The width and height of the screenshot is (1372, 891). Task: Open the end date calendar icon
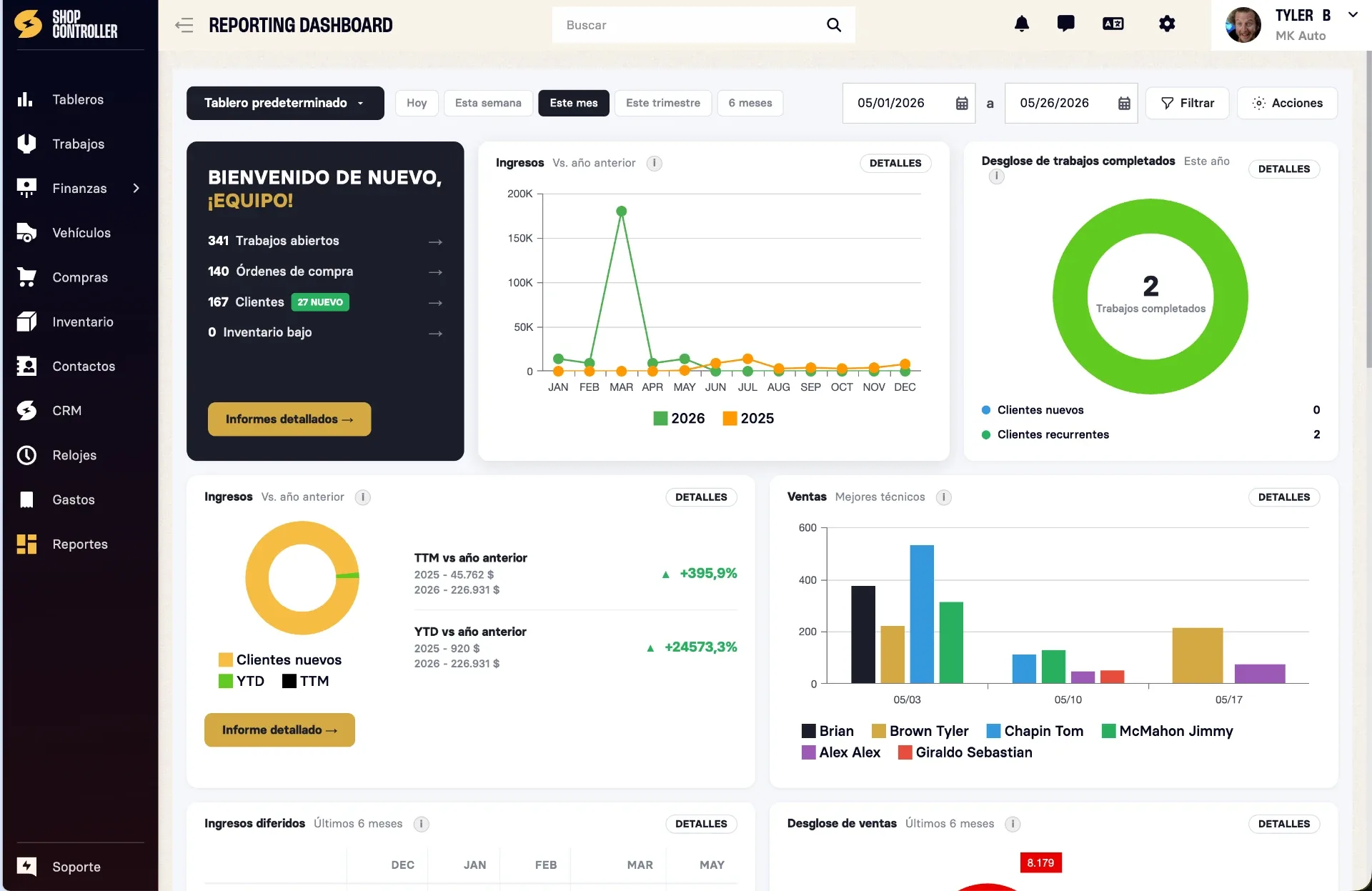pyautogui.click(x=1124, y=104)
